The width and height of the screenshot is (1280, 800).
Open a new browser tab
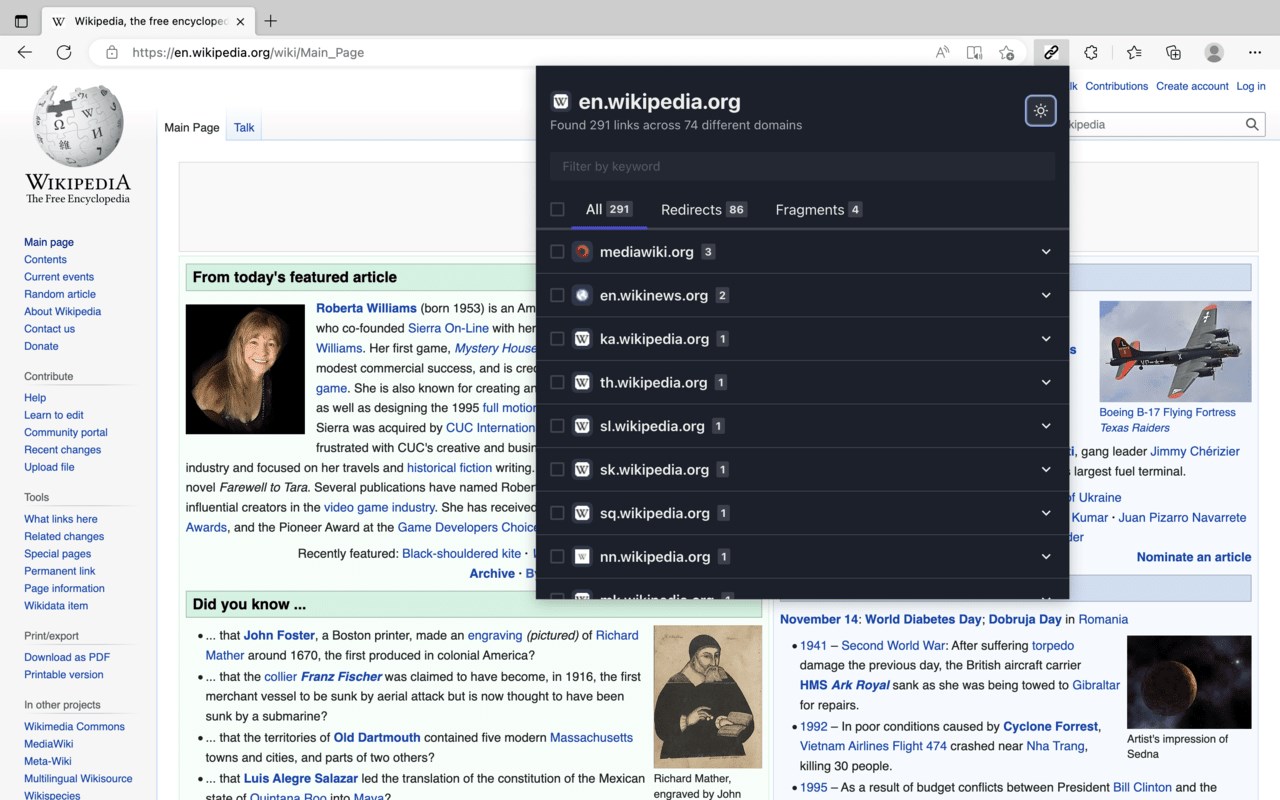(x=270, y=21)
